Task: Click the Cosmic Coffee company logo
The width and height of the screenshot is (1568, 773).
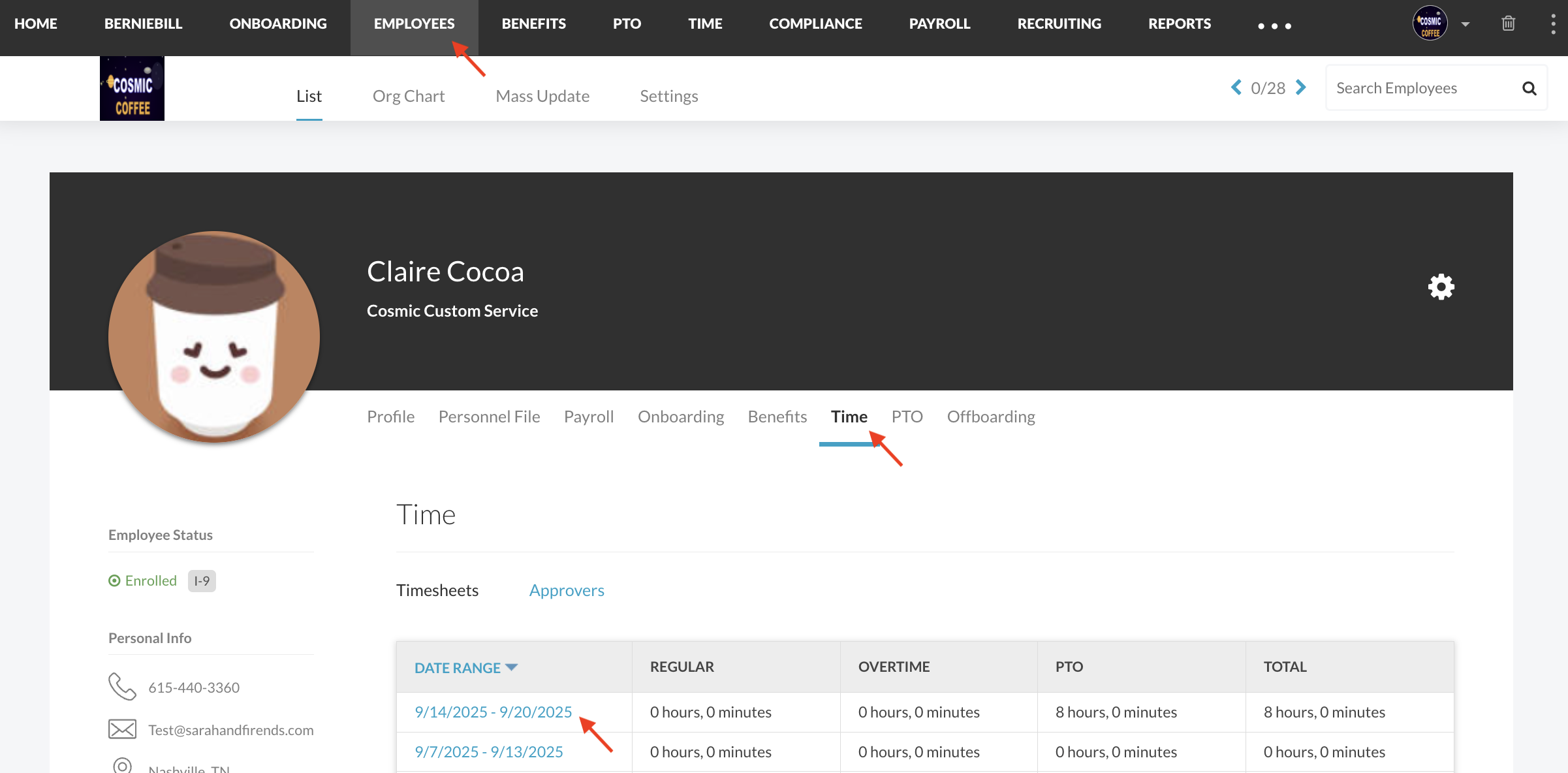Action: pos(132,88)
